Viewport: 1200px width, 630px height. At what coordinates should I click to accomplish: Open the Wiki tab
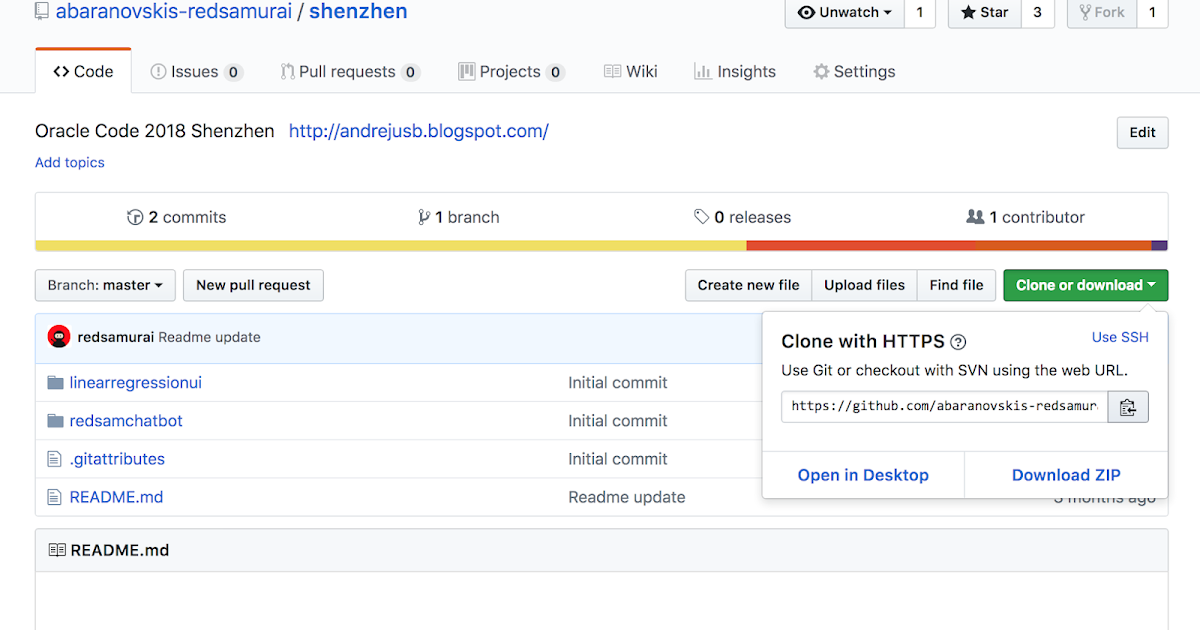[630, 71]
